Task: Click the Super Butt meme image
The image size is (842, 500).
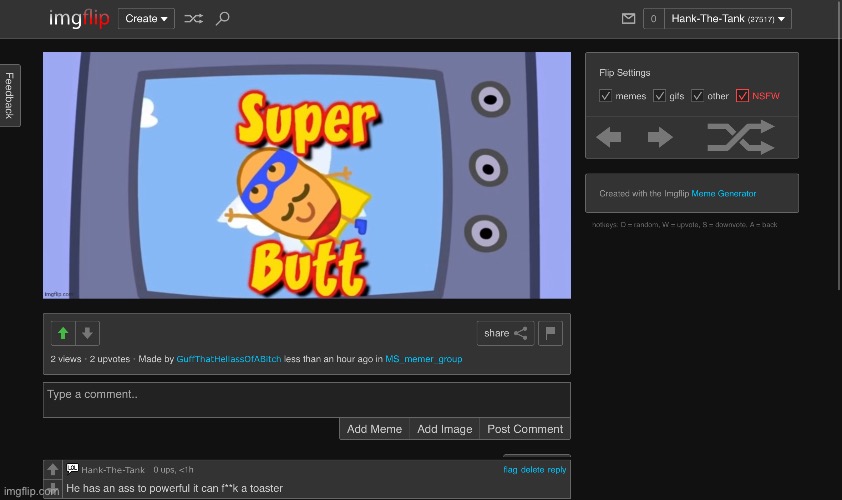Action: (307, 175)
